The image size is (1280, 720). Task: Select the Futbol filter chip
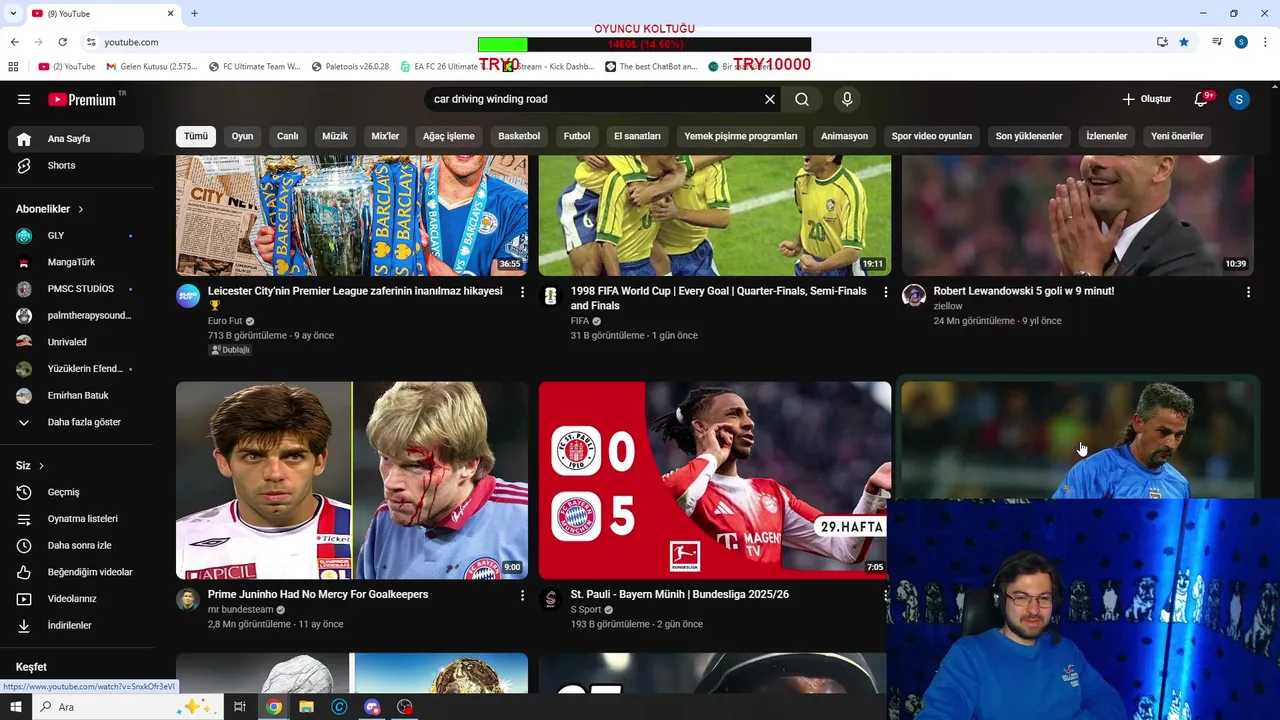pos(577,136)
